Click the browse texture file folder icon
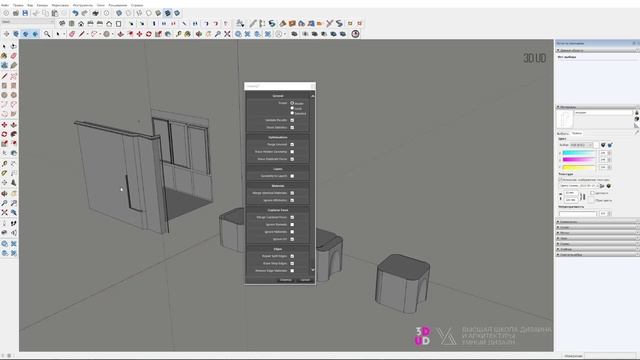The image size is (640, 360). [x=602, y=186]
